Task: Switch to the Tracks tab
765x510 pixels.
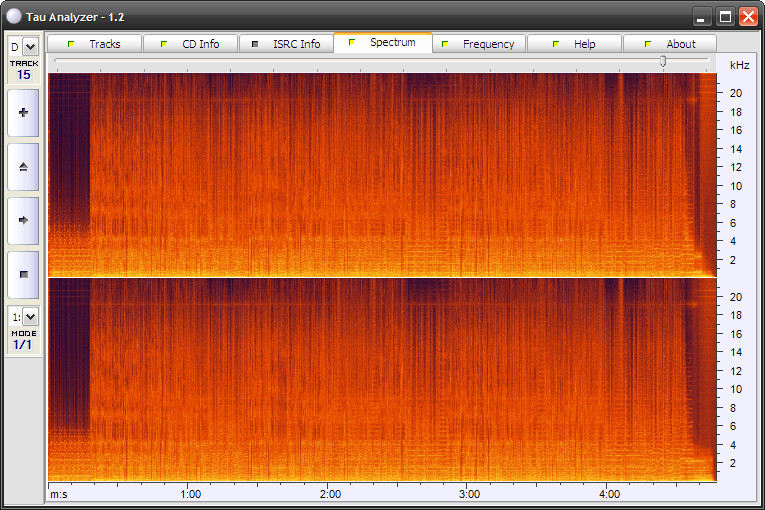Action: (94, 44)
